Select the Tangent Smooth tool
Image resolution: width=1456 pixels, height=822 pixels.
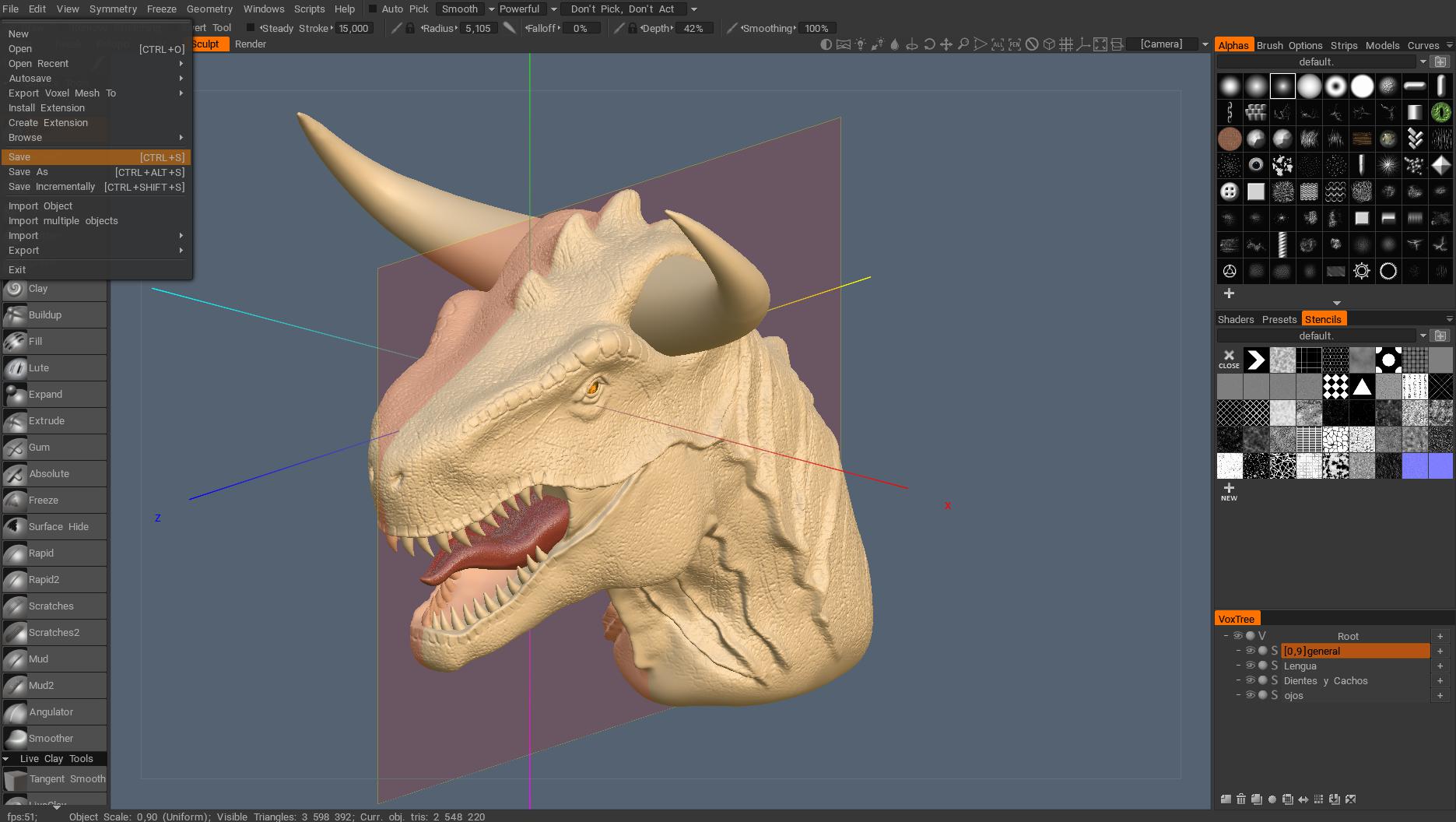(54, 779)
